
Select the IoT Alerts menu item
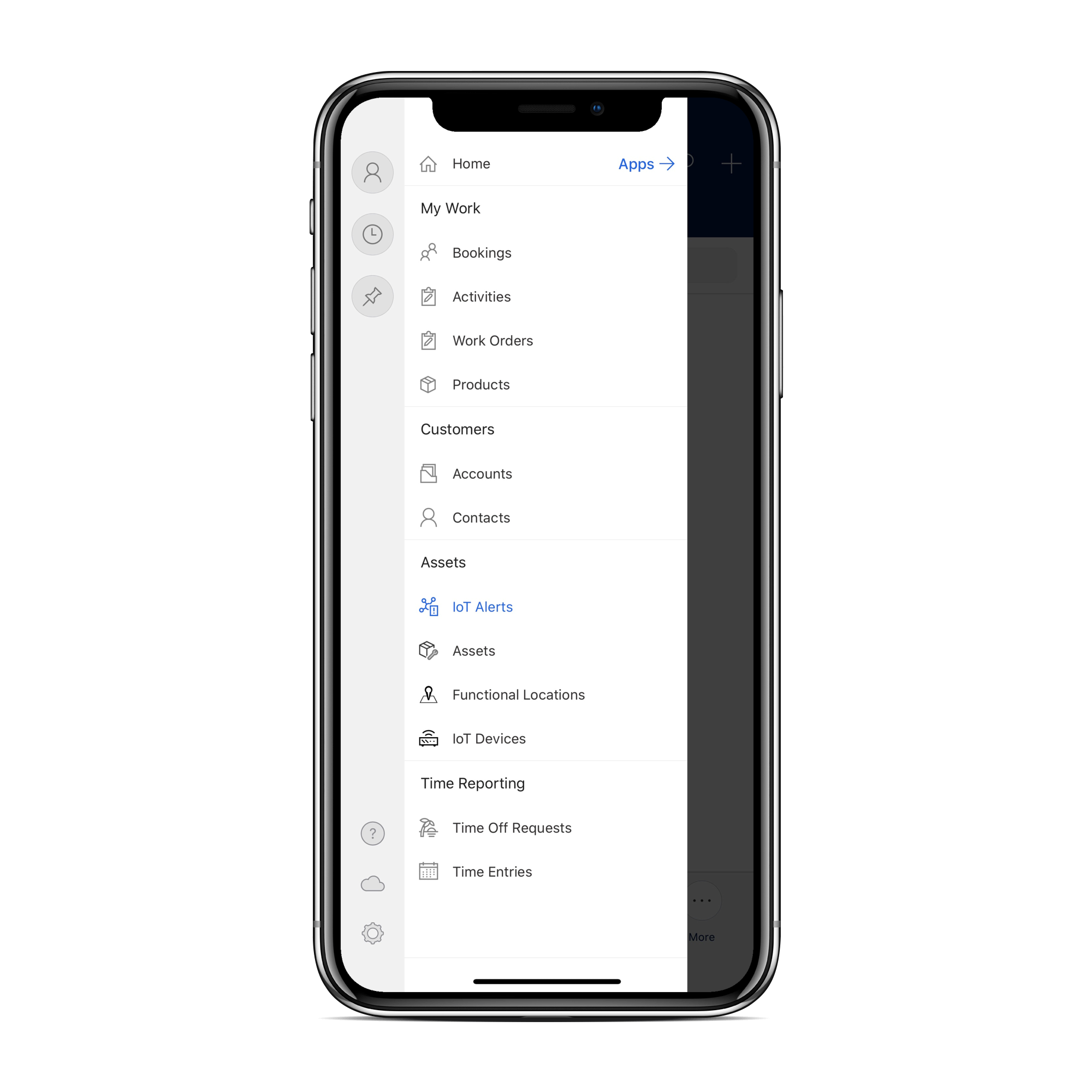tap(479, 607)
